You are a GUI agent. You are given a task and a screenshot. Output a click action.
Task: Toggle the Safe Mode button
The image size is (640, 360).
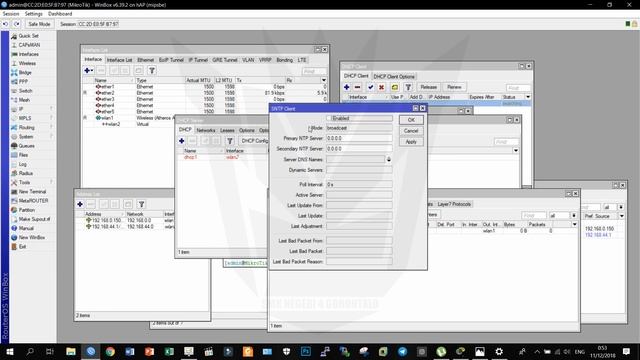tap(39, 24)
